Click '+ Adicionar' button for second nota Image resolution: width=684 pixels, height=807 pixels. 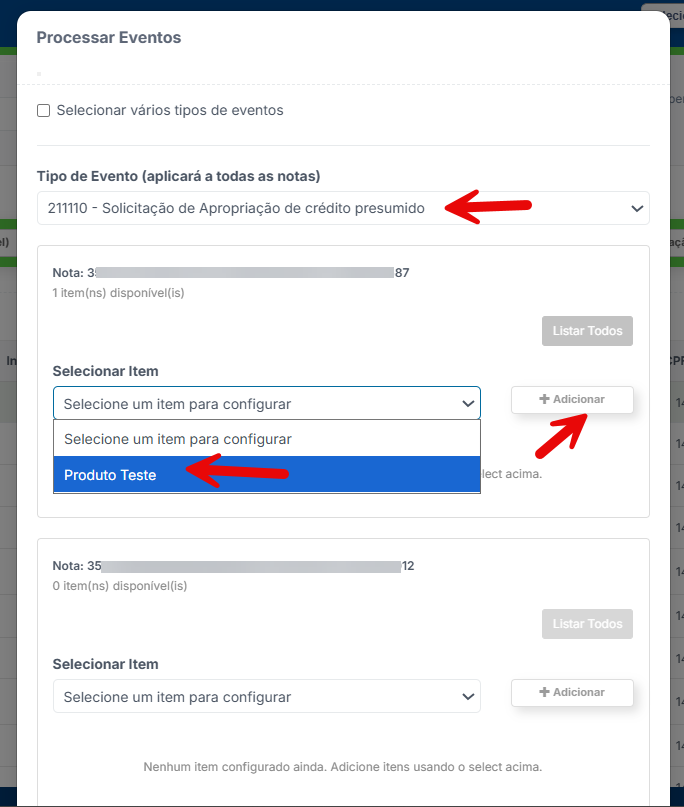(x=572, y=692)
